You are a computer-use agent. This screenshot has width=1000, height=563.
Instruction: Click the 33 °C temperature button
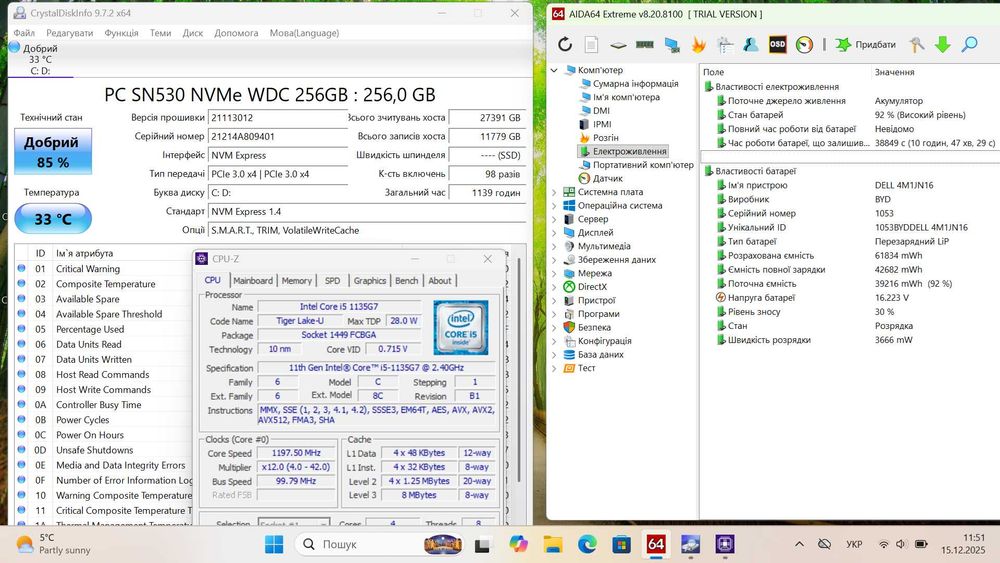tap(53, 219)
